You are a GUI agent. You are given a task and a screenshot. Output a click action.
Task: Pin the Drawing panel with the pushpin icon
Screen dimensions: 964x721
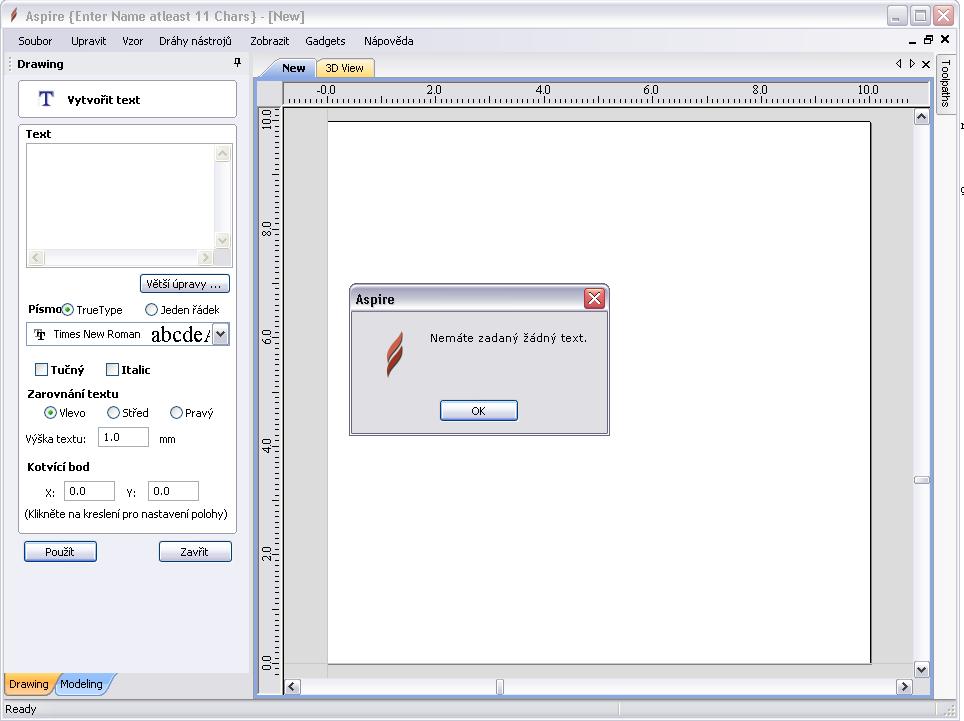pyautogui.click(x=237, y=63)
